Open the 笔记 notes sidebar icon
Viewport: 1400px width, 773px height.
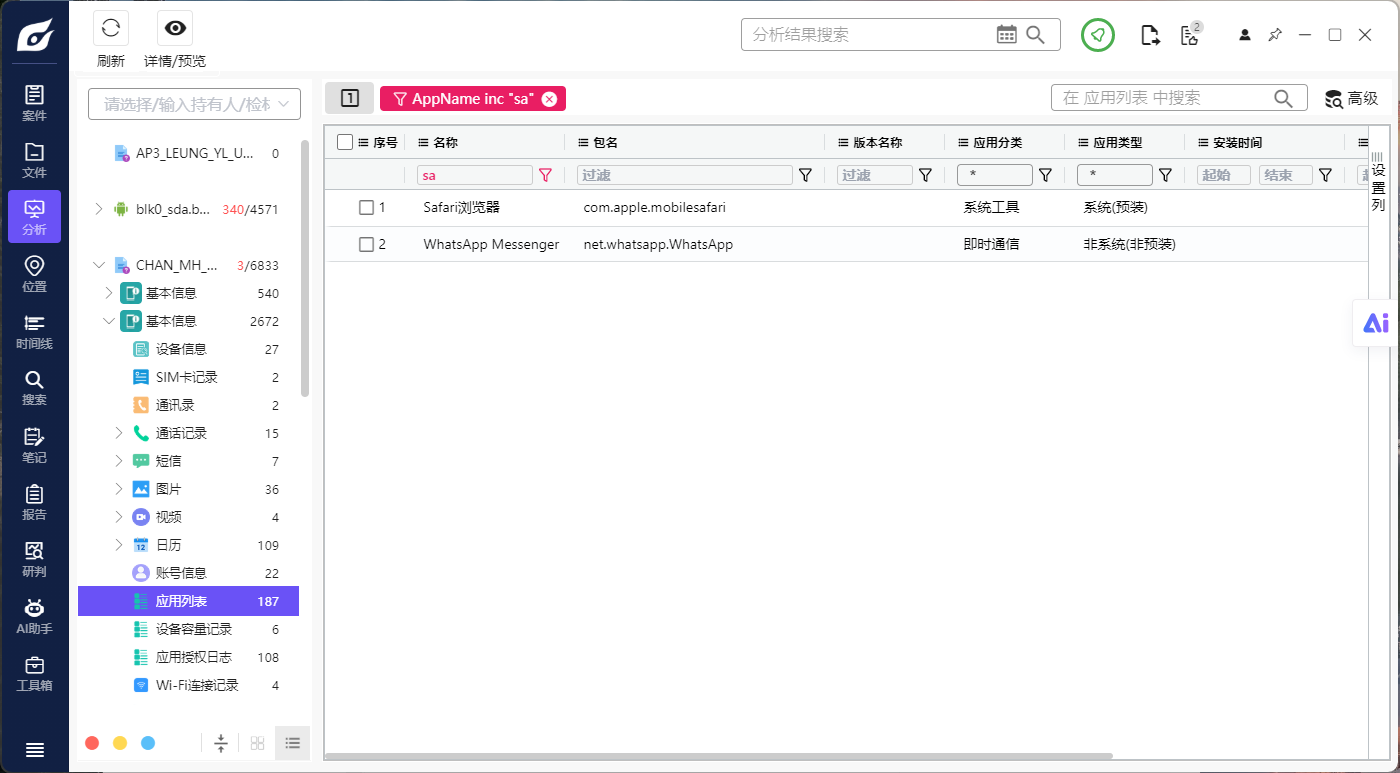pyautogui.click(x=34, y=445)
